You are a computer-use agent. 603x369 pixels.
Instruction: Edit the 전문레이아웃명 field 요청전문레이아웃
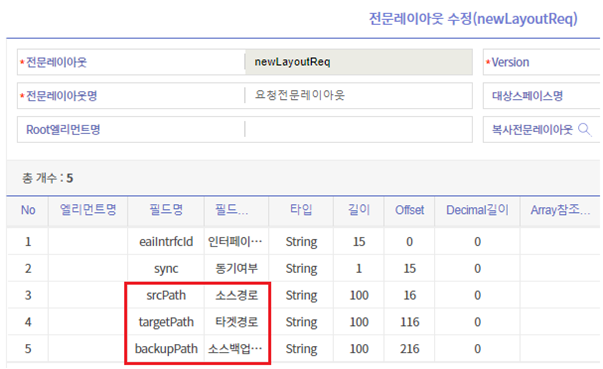point(358,95)
